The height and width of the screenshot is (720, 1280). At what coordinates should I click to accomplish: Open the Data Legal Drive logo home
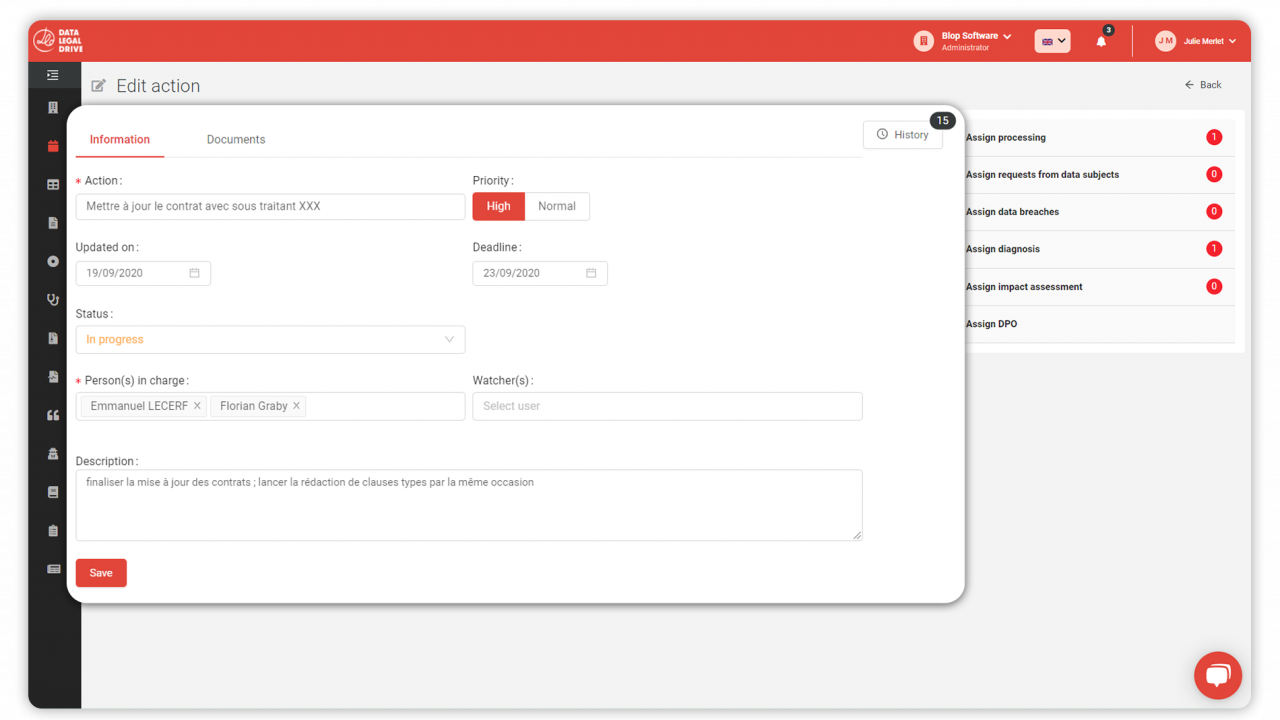click(58, 41)
